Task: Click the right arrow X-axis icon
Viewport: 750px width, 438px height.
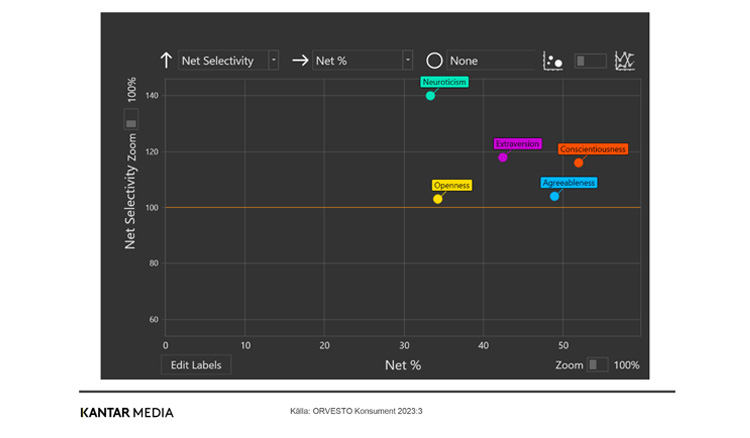Action: [x=300, y=60]
